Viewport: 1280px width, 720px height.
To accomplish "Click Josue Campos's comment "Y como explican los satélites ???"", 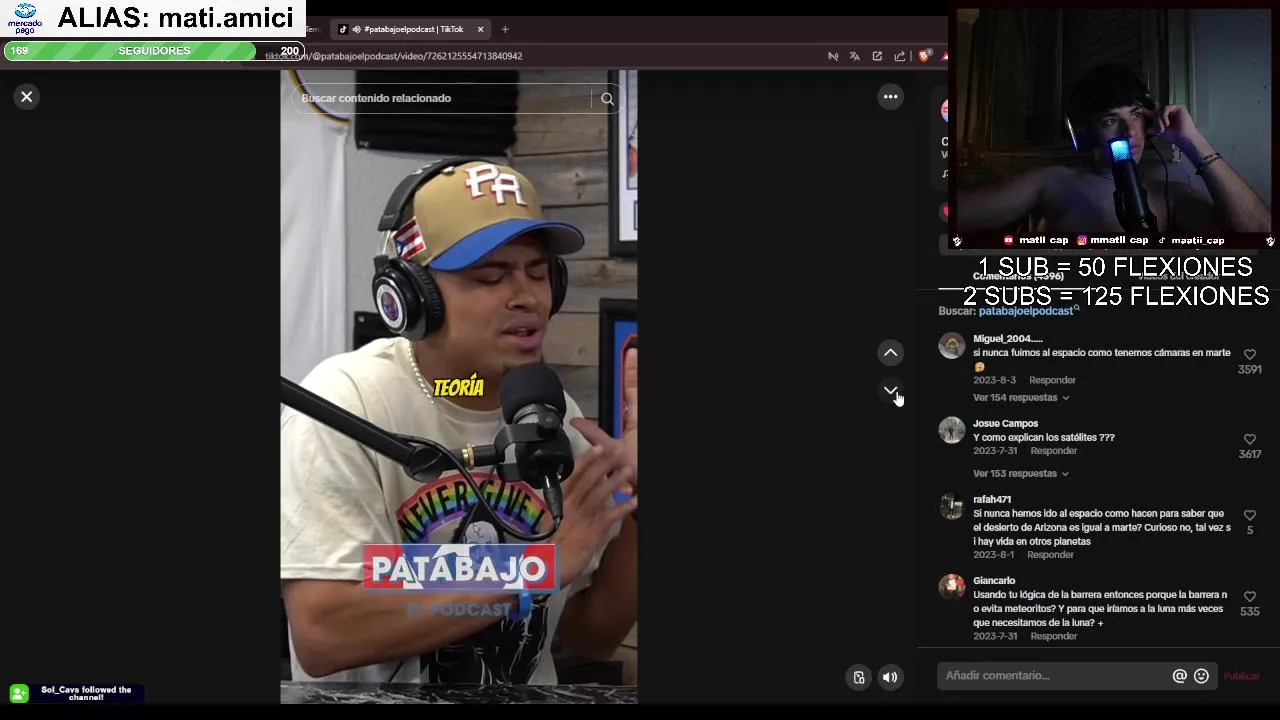I will (x=1043, y=437).
